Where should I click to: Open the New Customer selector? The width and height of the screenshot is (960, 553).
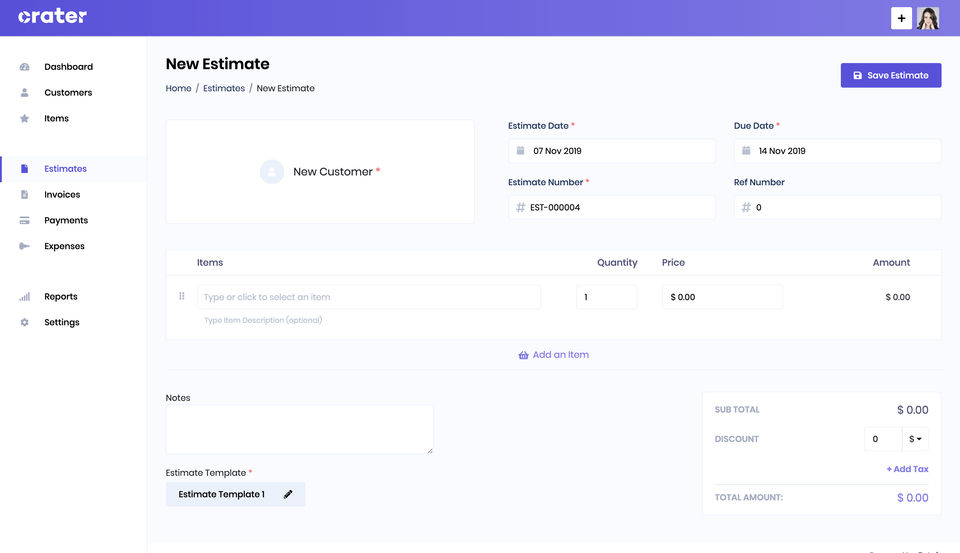coord(320,171)
